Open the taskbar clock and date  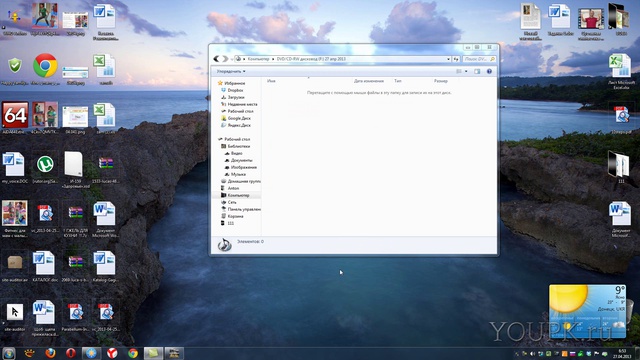point(622,353)
